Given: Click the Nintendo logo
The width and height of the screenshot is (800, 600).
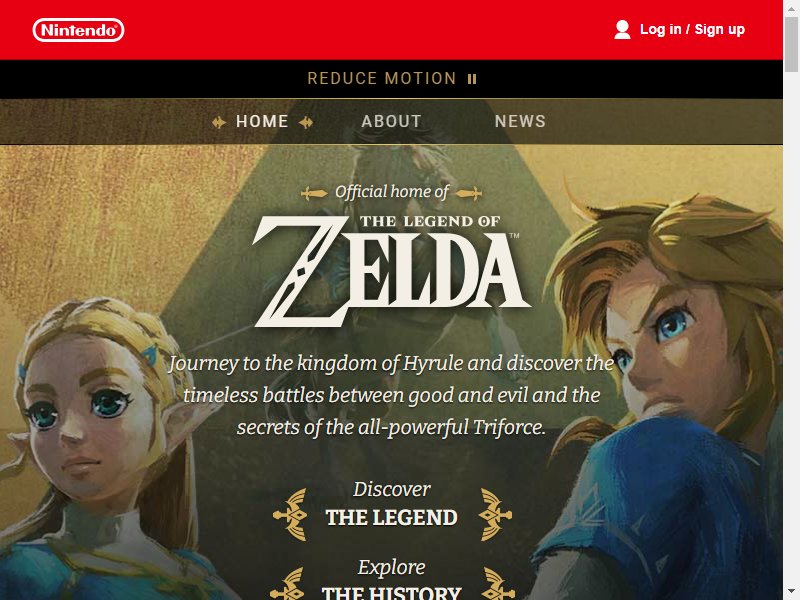Looking at the screenshot, I should coord(78,30).
